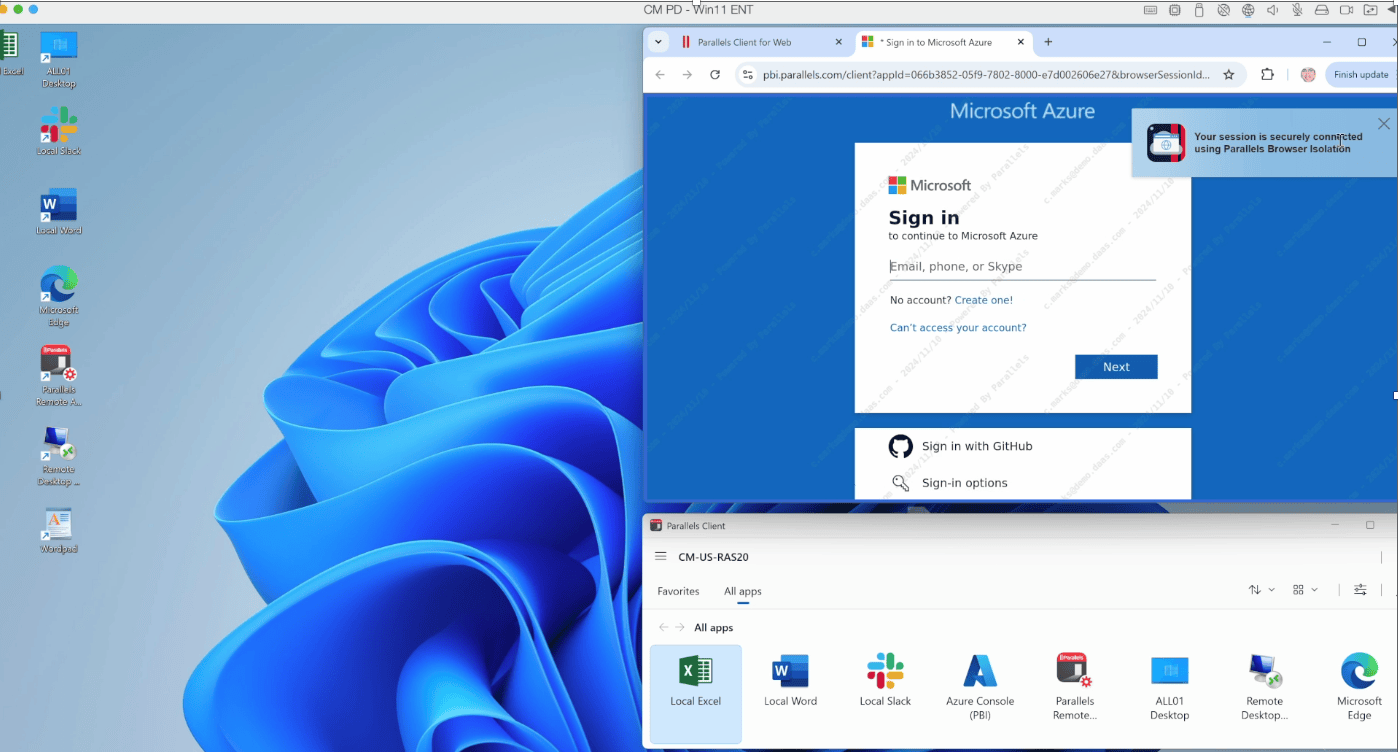Switch to the Favorites tab
This screenshot has width=1398, height=752.
click(678, 591)
